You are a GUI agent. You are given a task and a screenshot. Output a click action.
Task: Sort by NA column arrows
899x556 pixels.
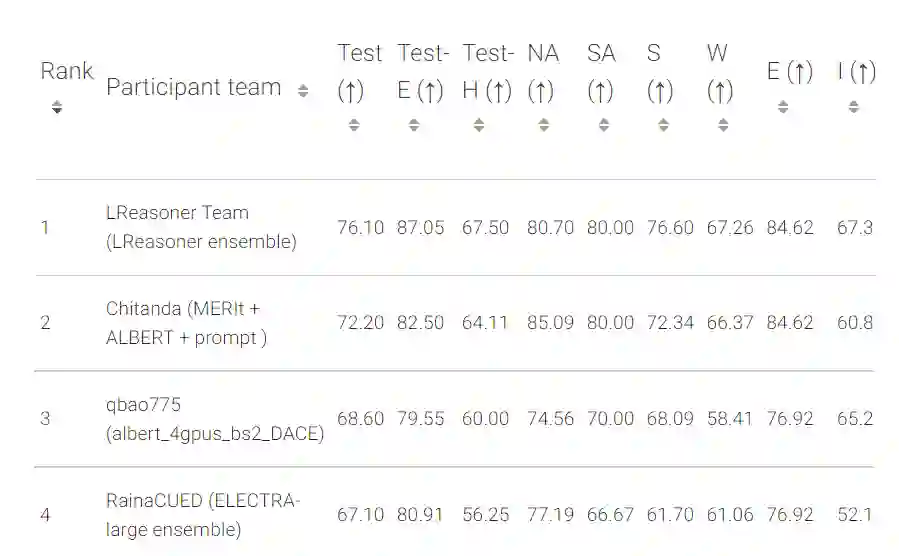(x=543, y=125)
